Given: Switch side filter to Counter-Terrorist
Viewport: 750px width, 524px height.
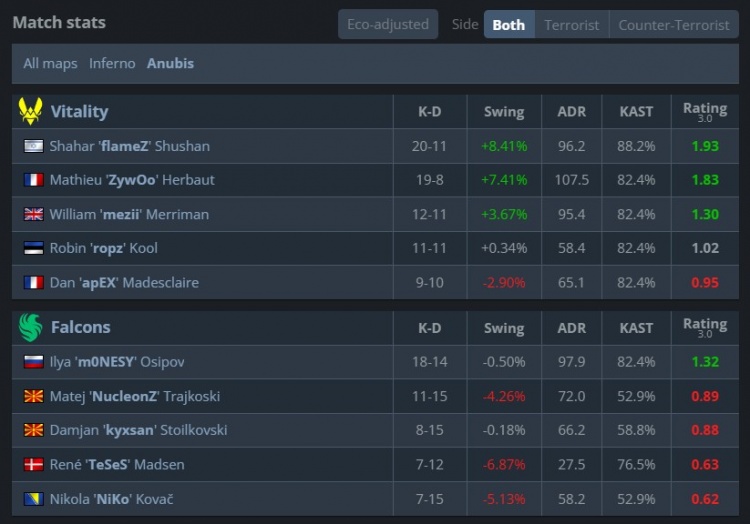Looking at the screenshot, I should pyautogui.click(x=674, y=24).
